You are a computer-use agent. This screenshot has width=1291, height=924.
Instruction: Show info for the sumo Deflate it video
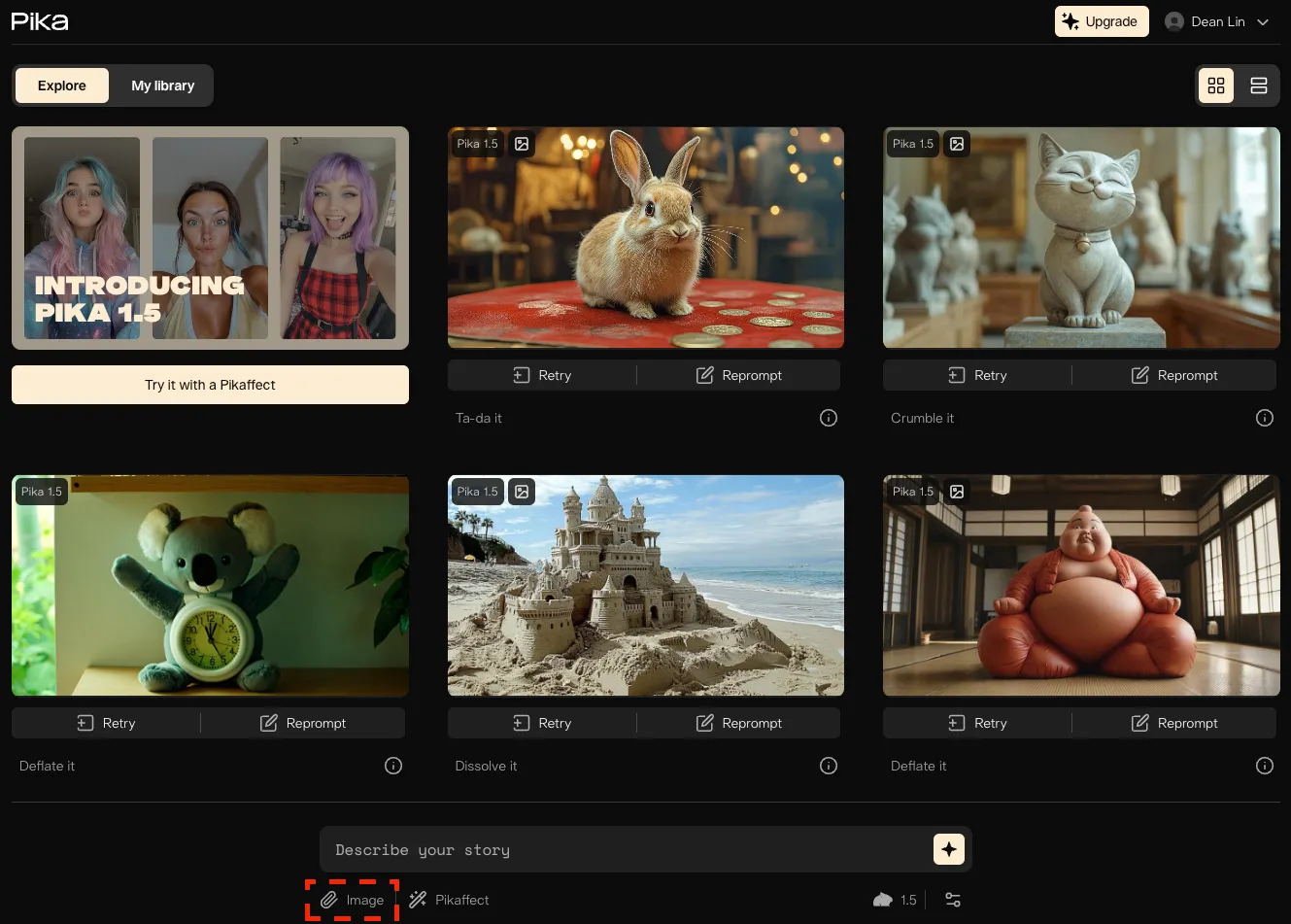[x=1265, y=766]
